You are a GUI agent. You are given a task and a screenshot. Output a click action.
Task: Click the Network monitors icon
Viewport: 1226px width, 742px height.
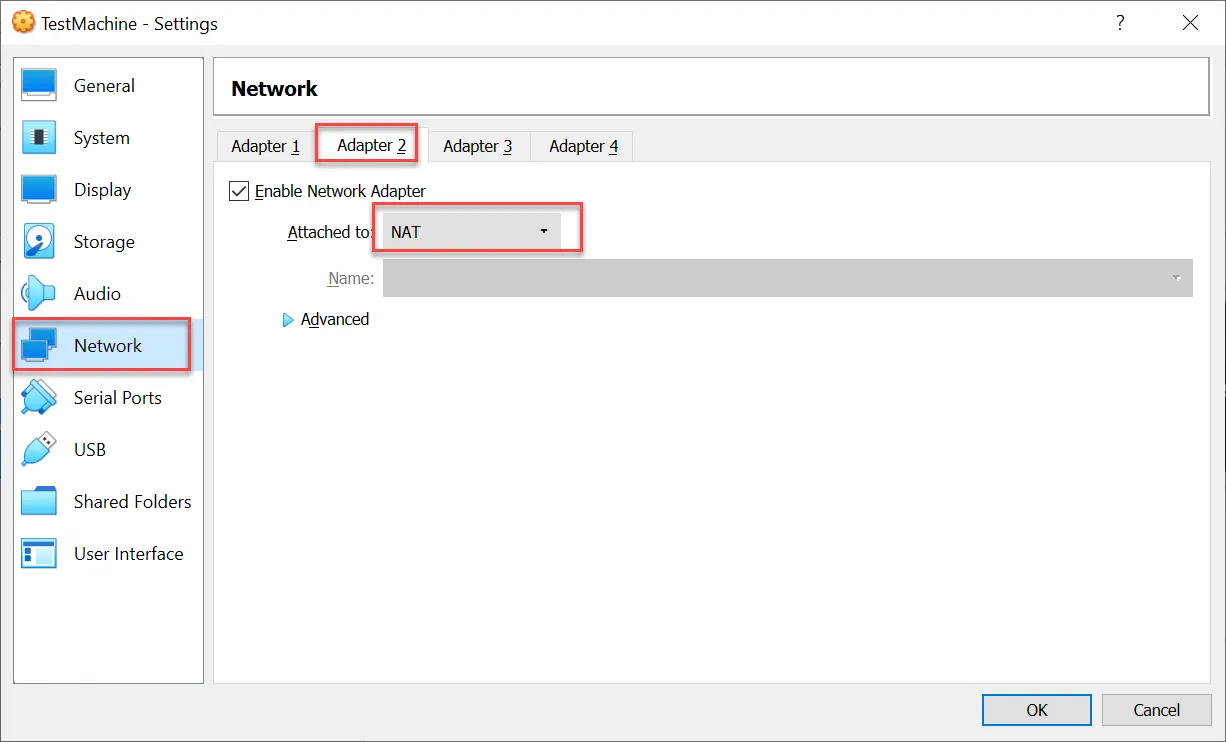[39, 346]
